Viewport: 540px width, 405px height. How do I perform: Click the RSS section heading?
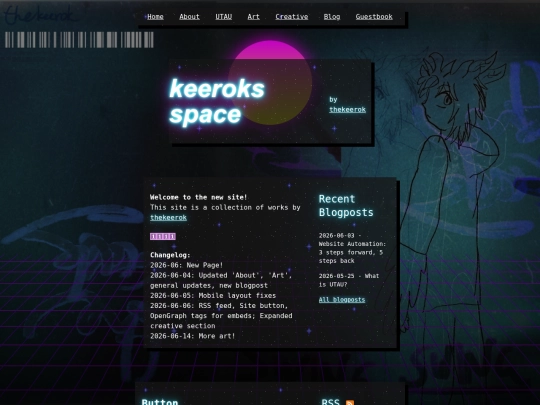tap(330, 402)
